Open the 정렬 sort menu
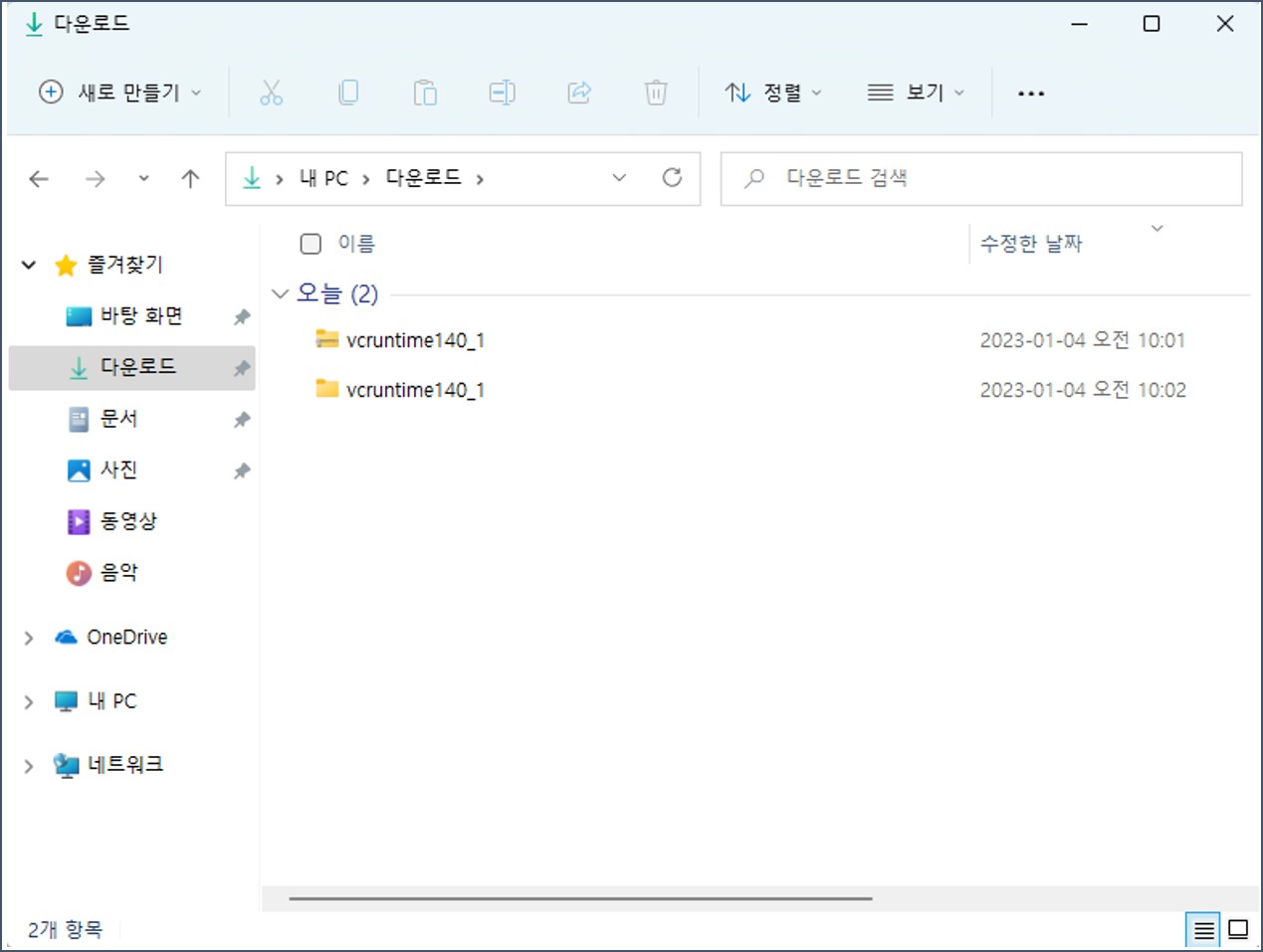The width and height of the screenshot is (1263, 952). [x=774, y=93]
